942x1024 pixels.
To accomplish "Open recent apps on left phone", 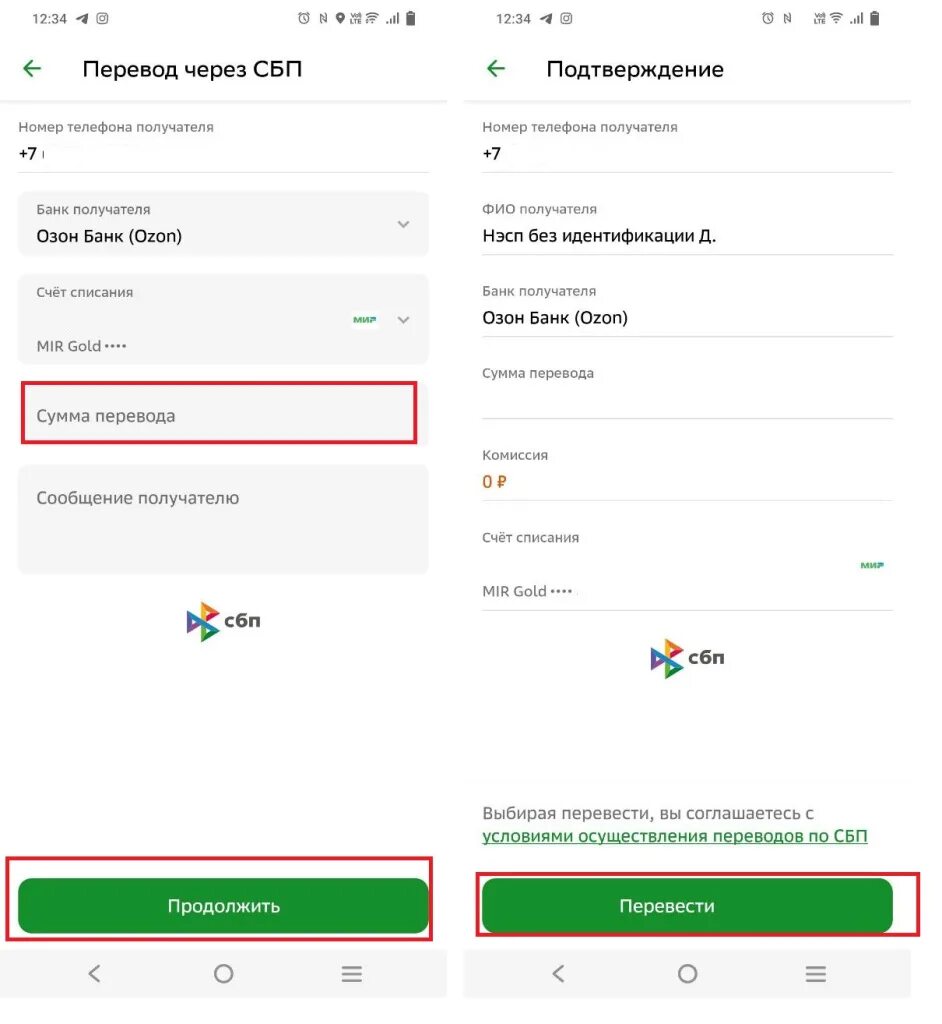I will click(351, 974).
